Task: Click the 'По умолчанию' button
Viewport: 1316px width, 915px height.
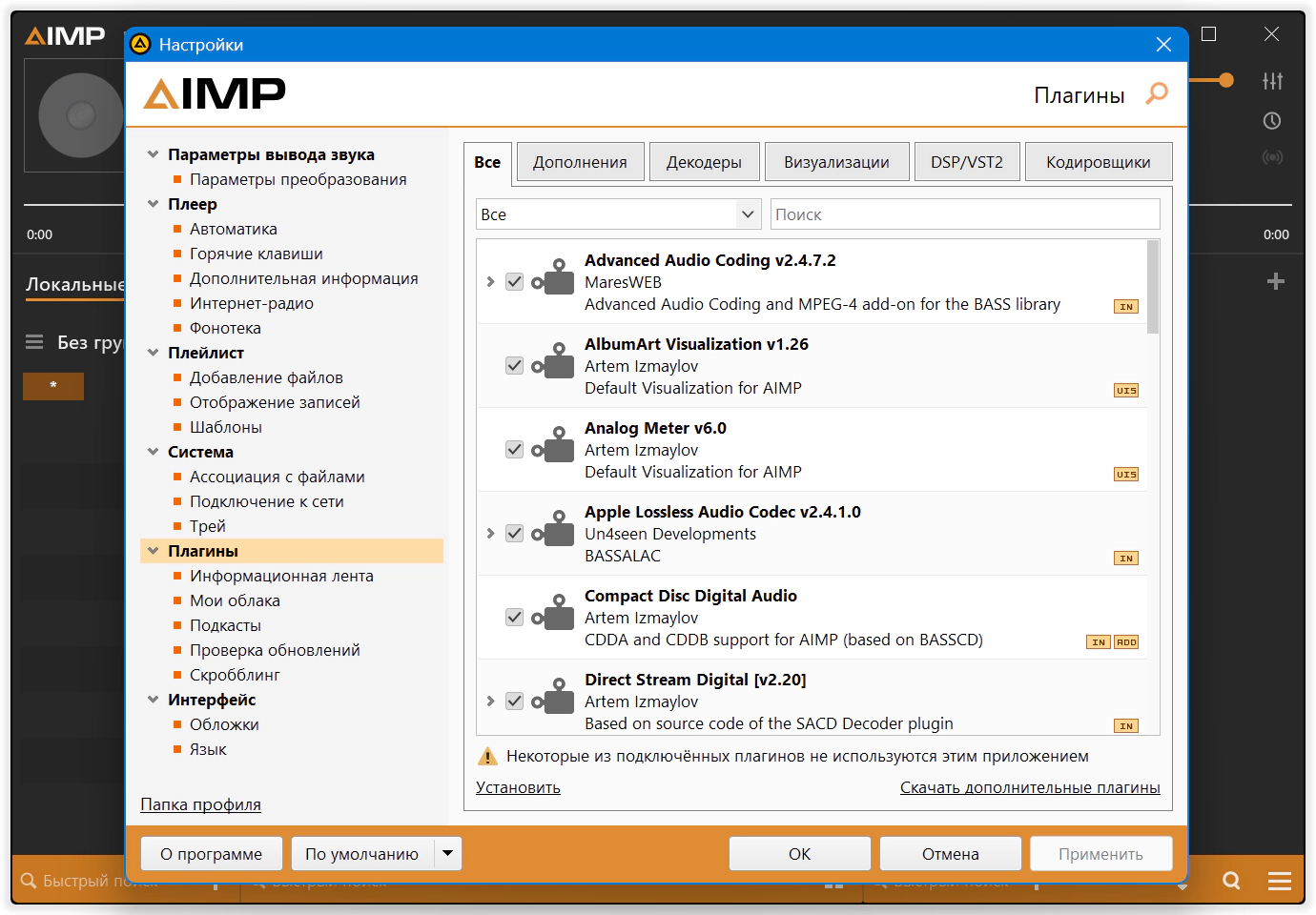Action: [x=362, y=854]
